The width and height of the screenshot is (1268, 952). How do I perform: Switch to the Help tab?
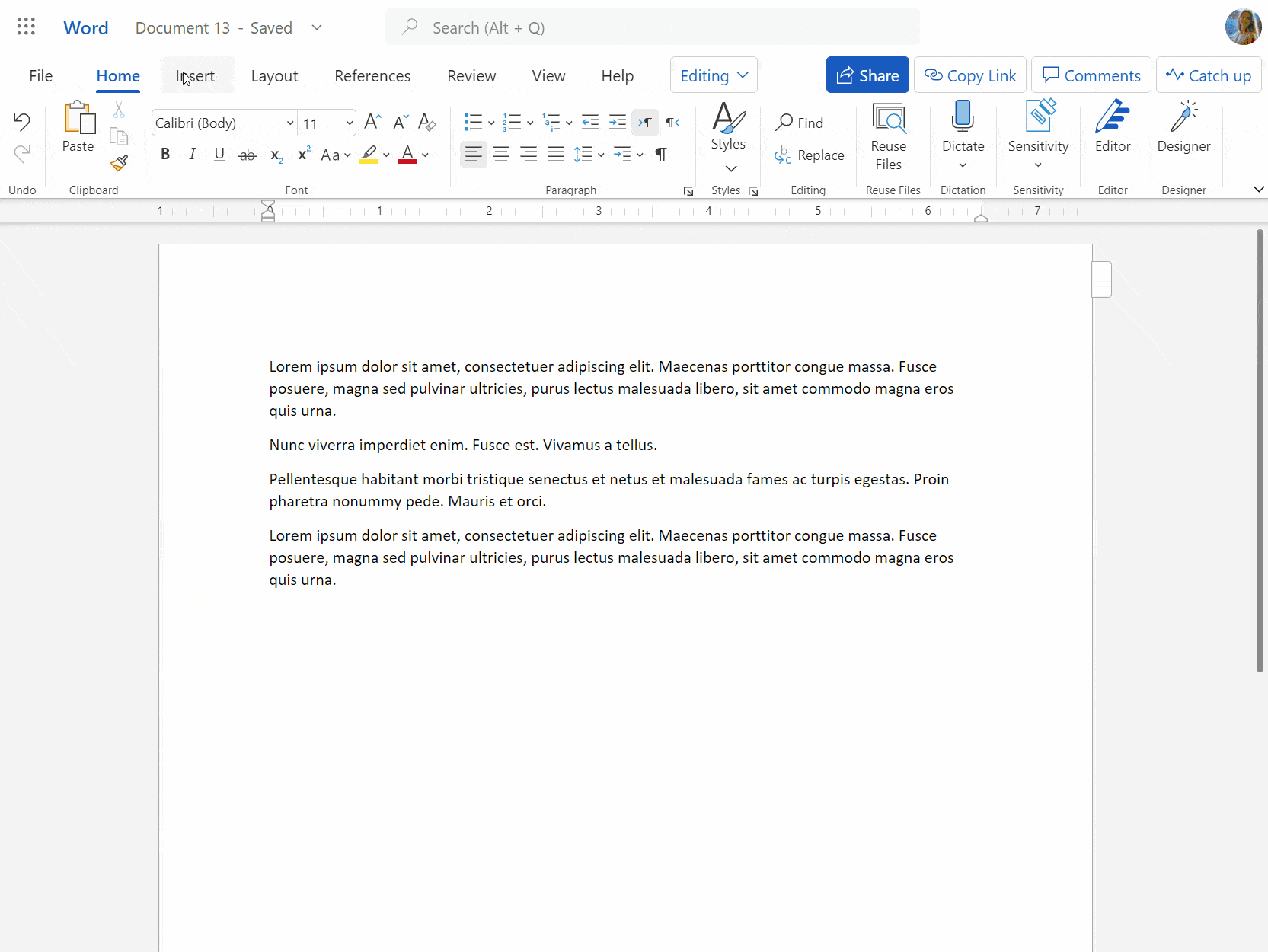point(617,75)
